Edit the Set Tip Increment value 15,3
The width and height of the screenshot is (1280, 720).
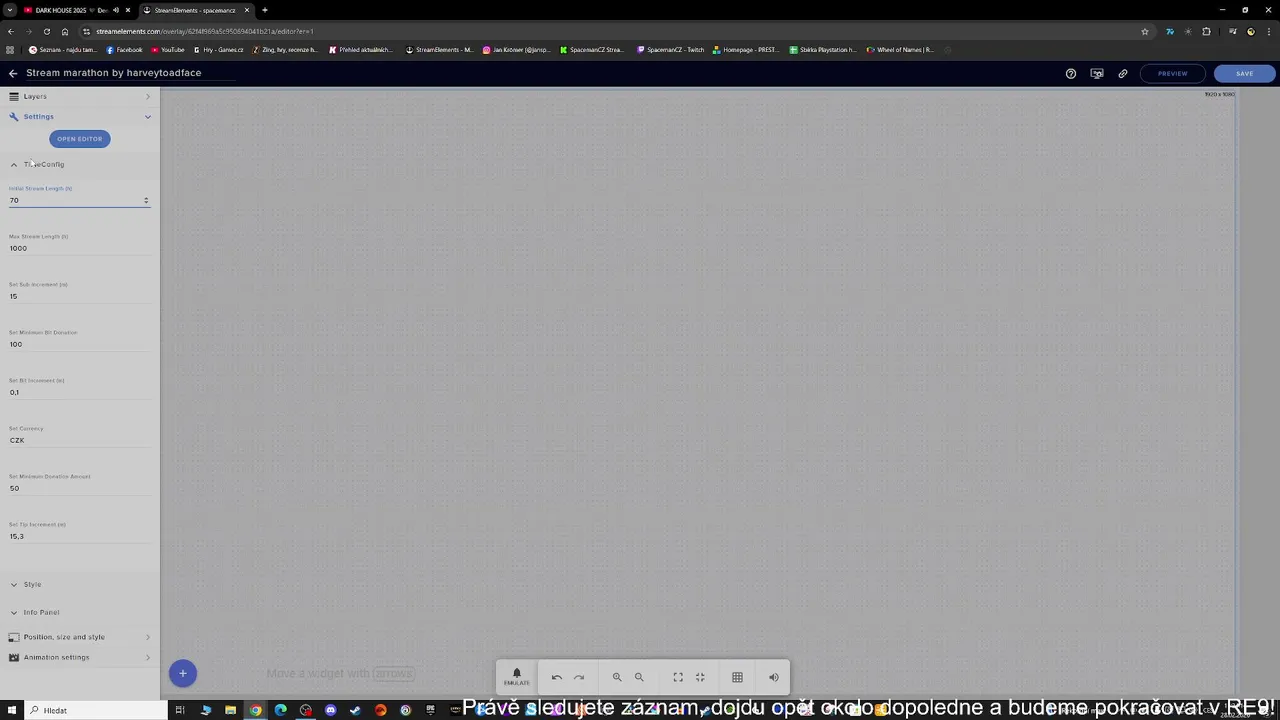pos(80,536)
